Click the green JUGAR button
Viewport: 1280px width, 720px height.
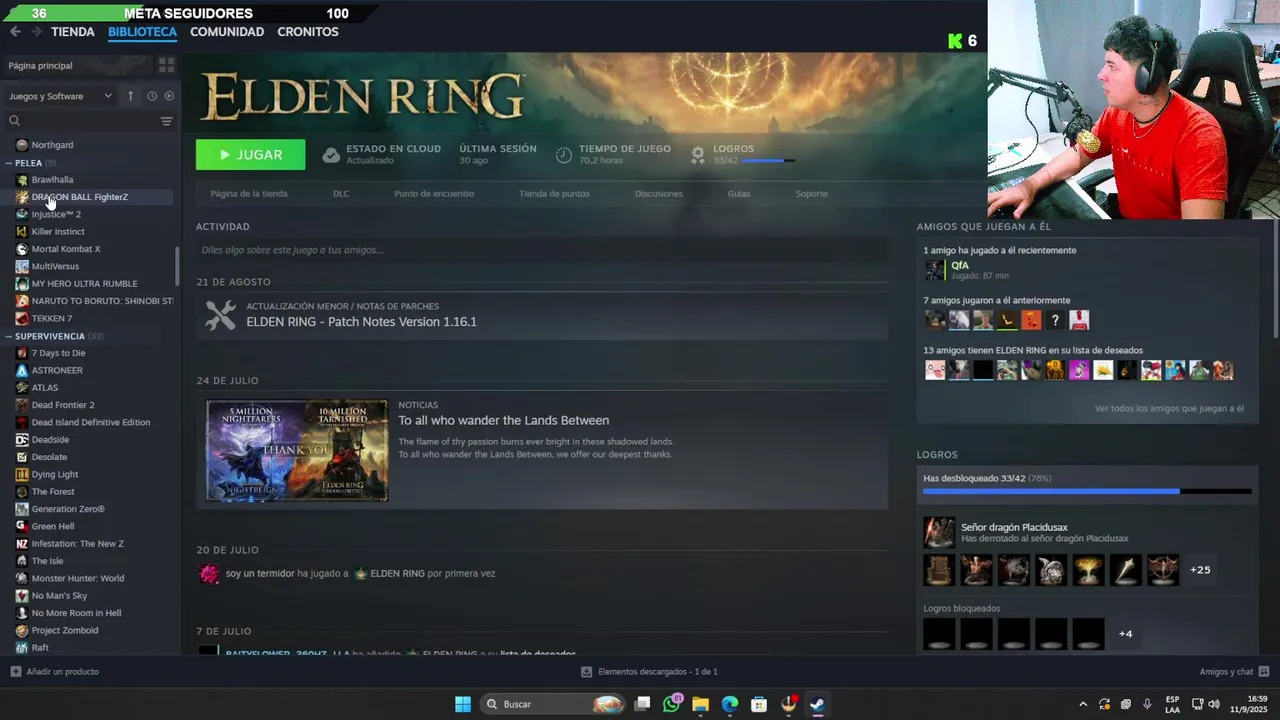pyautogui.click(x=250, y=155)
